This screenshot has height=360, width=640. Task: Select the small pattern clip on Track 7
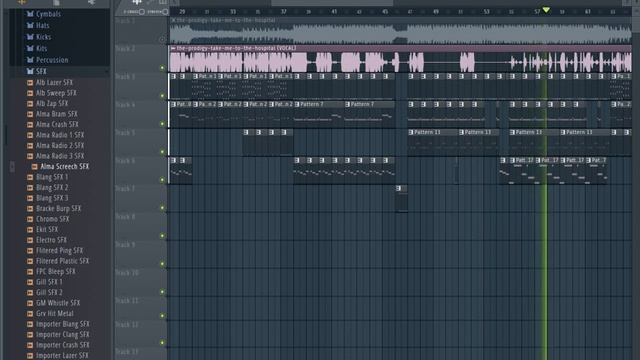pos(401,199)
